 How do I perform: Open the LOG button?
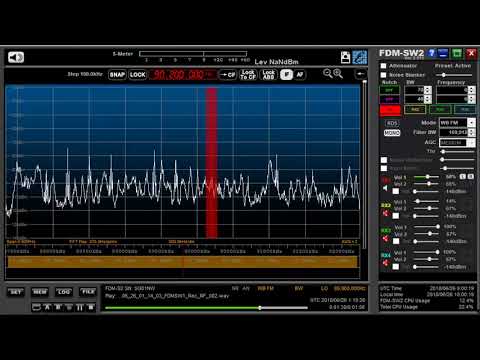point(64,292)
